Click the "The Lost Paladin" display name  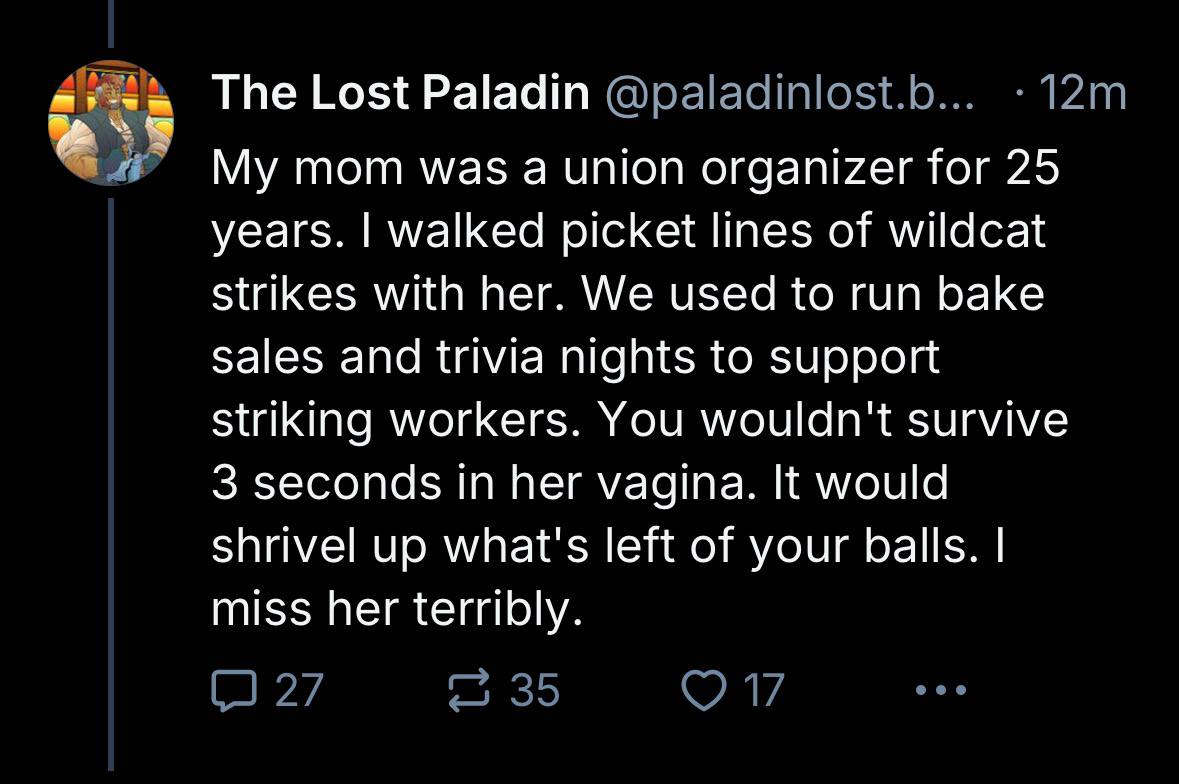[x=400, y=95]
